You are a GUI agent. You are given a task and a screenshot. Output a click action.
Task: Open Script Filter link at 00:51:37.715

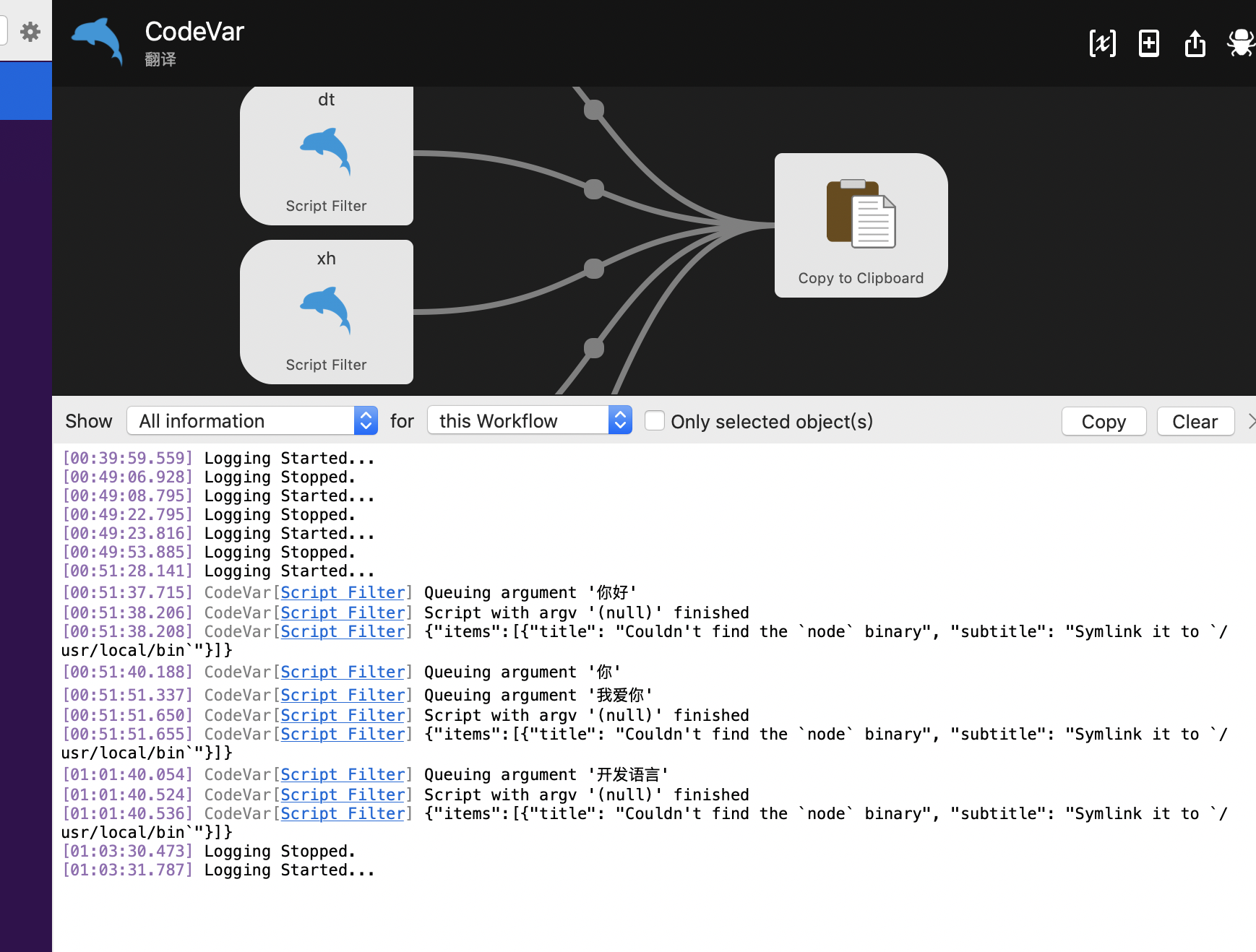click(343, 592)
